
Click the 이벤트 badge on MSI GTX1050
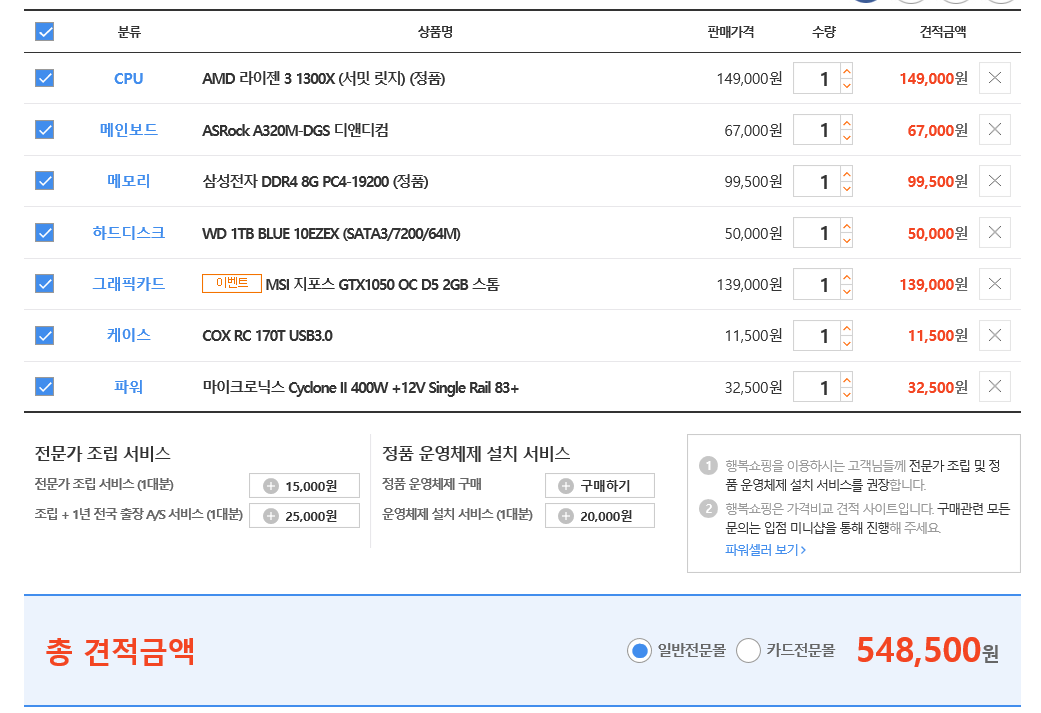click(232, 284)
